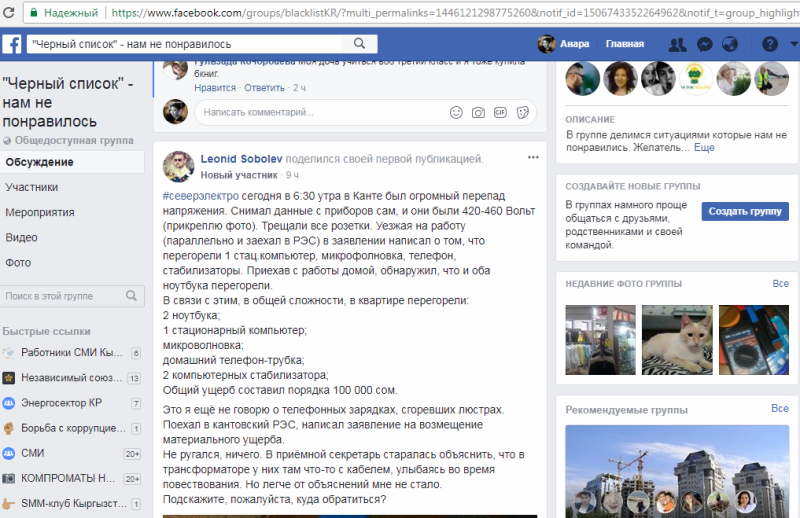800x518 pixels.
Task: Switch to the Мероприятия section
Action: (x=39, y=212)
